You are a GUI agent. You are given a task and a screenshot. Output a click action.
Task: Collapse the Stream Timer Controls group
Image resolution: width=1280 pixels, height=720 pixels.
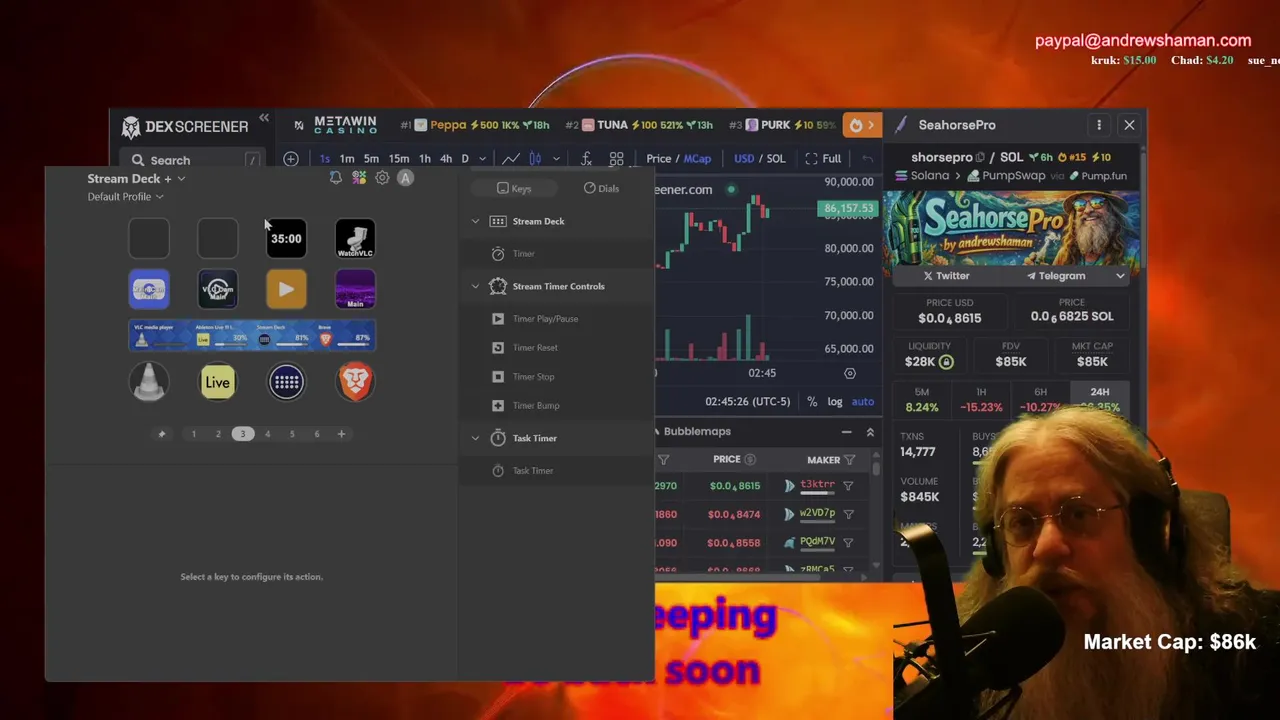click(475, 286)
